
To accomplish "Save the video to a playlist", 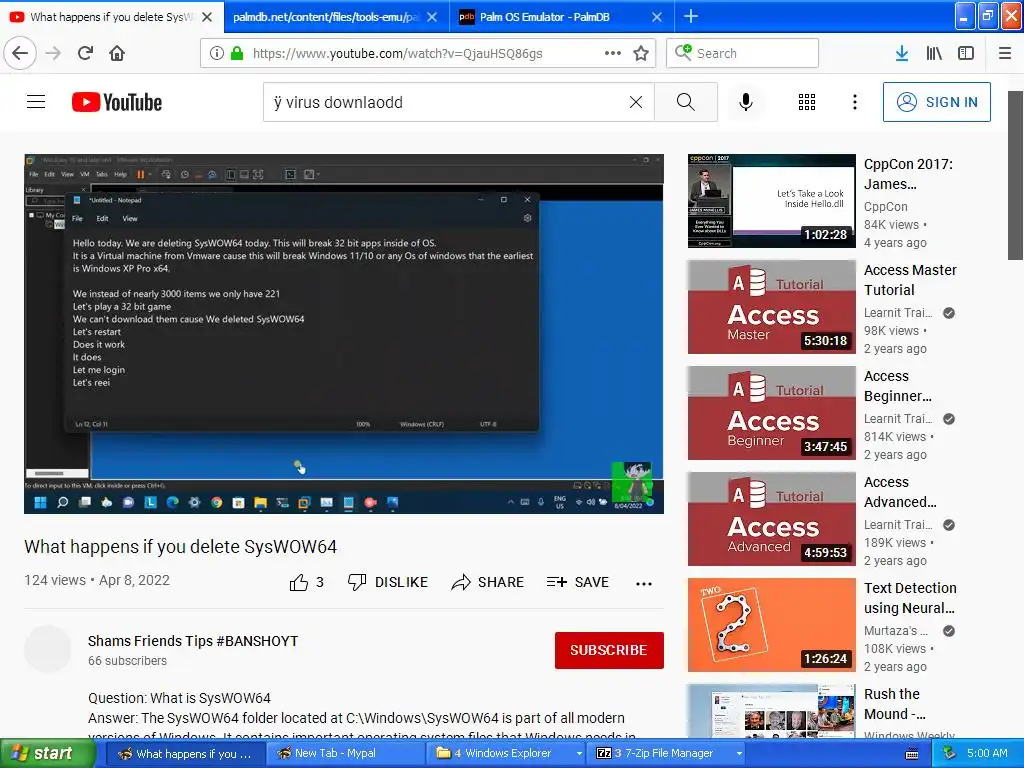I will tap(578, 582).
